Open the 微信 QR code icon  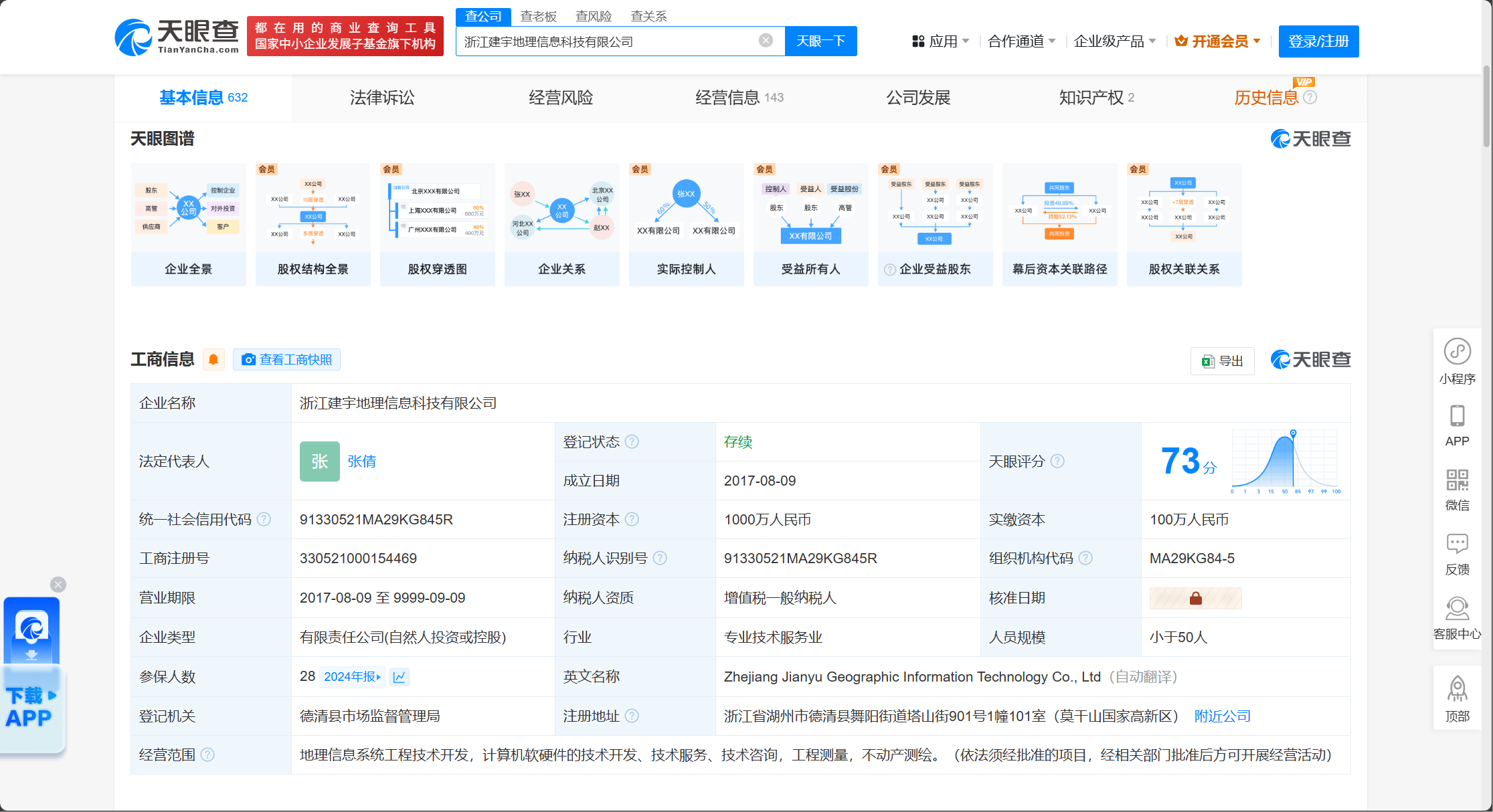click(1457, 490)
